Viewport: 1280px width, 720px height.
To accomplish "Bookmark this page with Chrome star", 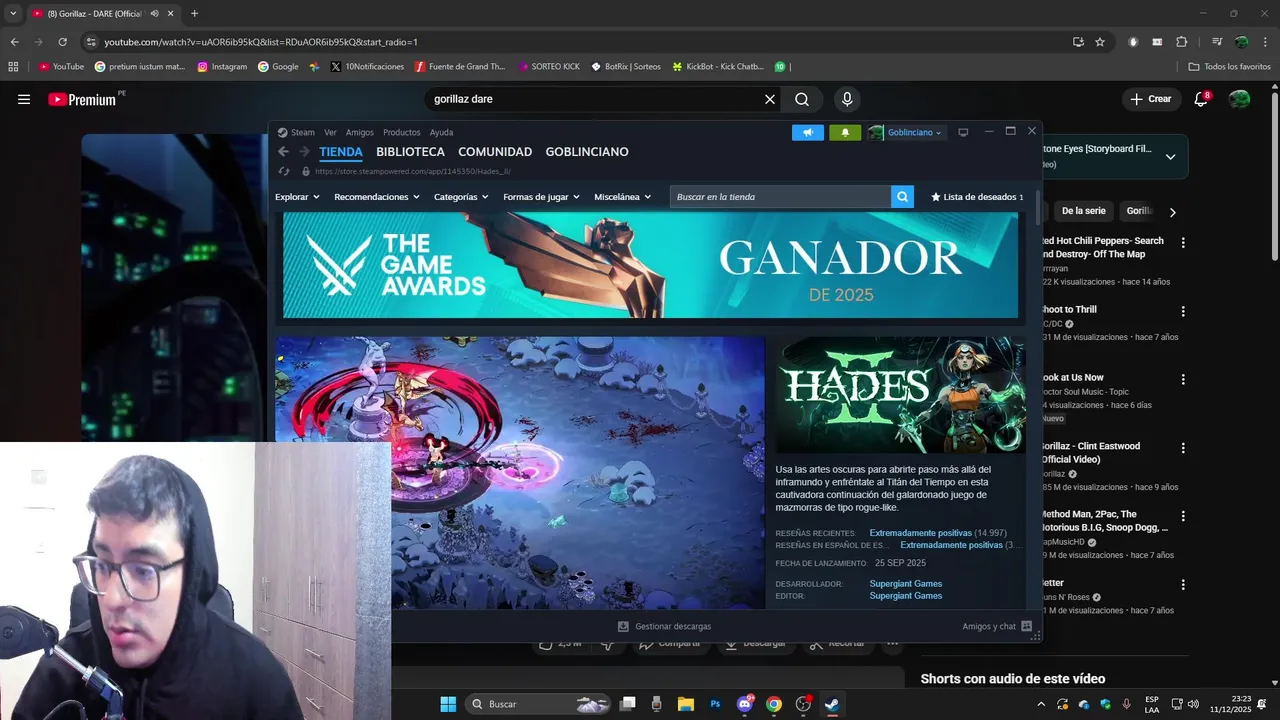I will click(x=1100, y=42).
